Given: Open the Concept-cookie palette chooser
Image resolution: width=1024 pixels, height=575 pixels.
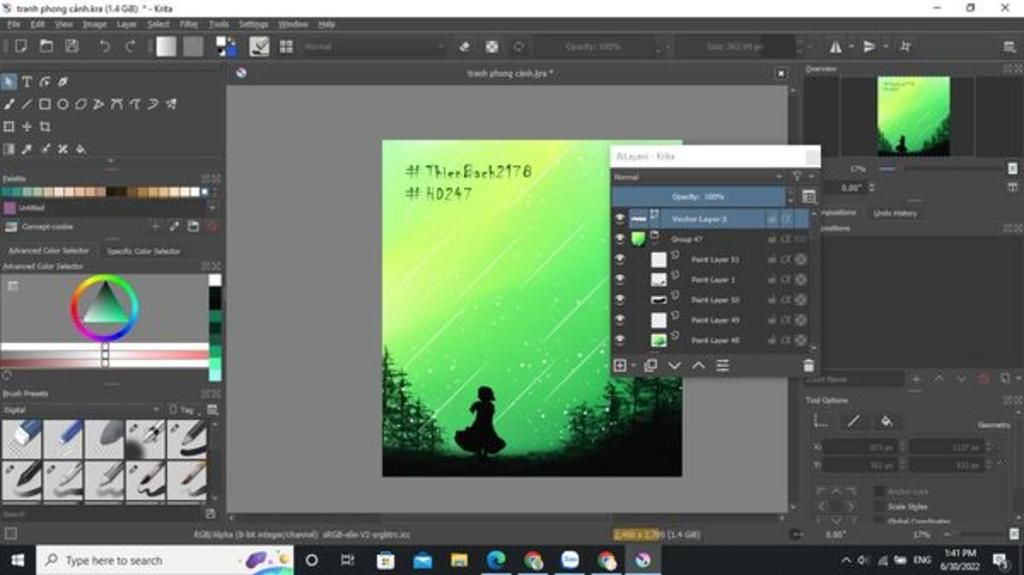Looking at the screenshot, I should pyautogui.click(x=10, y=227).
